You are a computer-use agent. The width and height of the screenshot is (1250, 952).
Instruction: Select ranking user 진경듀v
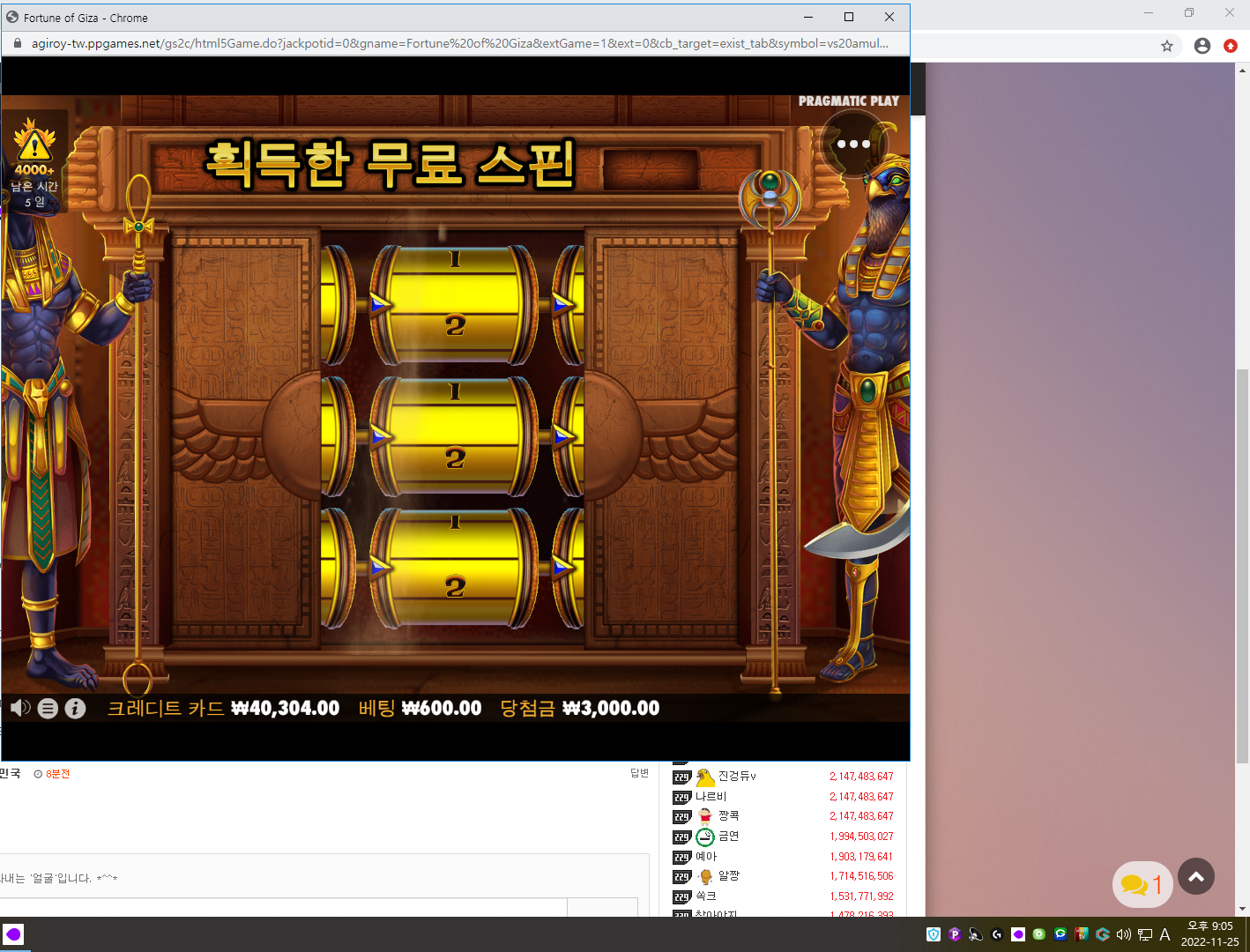[737, 777]
